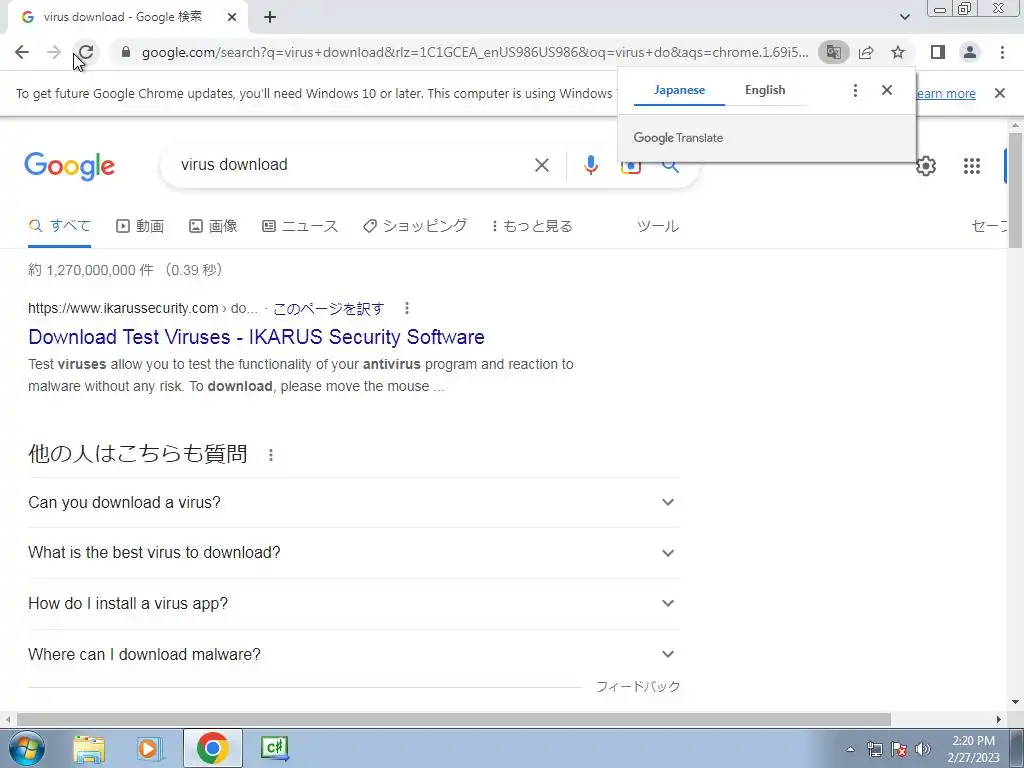The width and height of the screenshot is (1024, 768).
Task: Switch to the 画像 images tab
Action: [213, 226]
